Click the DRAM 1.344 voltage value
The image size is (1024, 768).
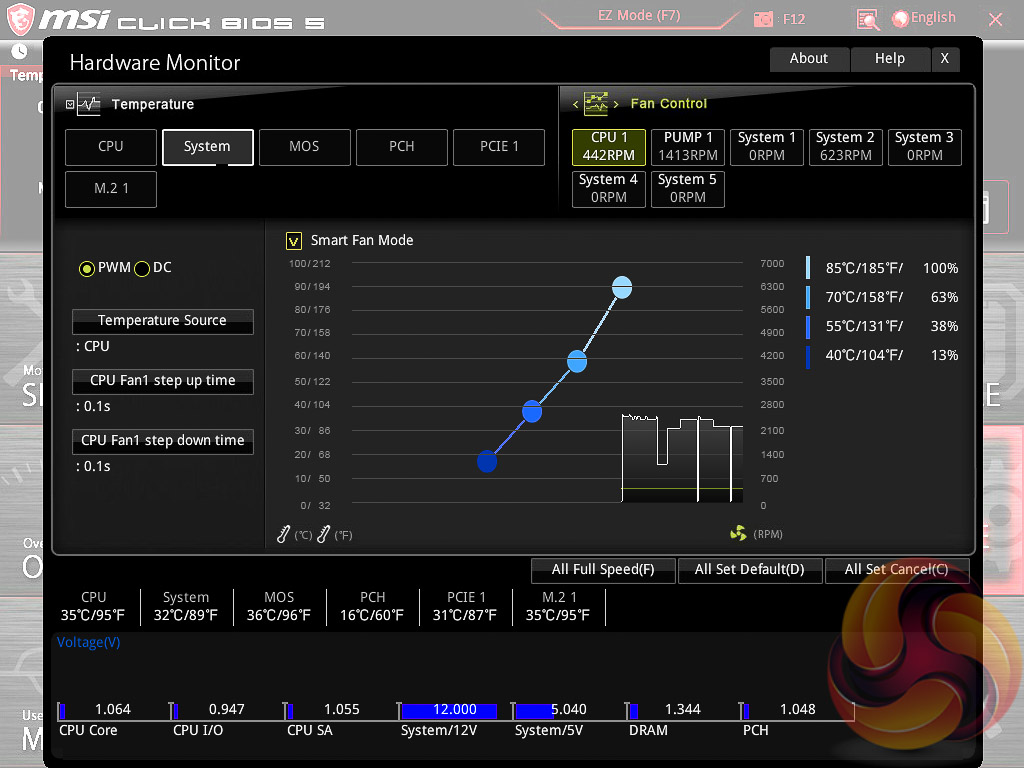(x=682, y=710)
